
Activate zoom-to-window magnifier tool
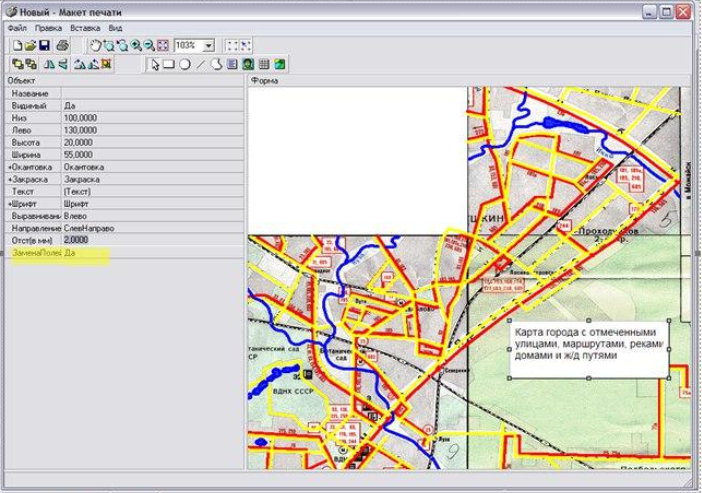pyautogui.click(x=109, y=45)
